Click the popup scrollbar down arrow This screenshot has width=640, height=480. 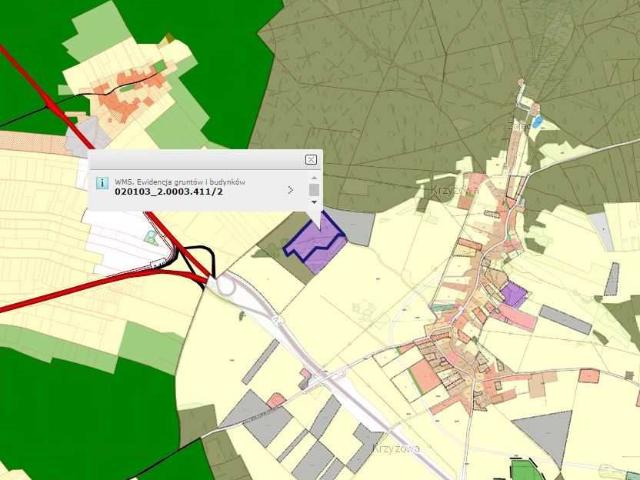pos(314,202)
